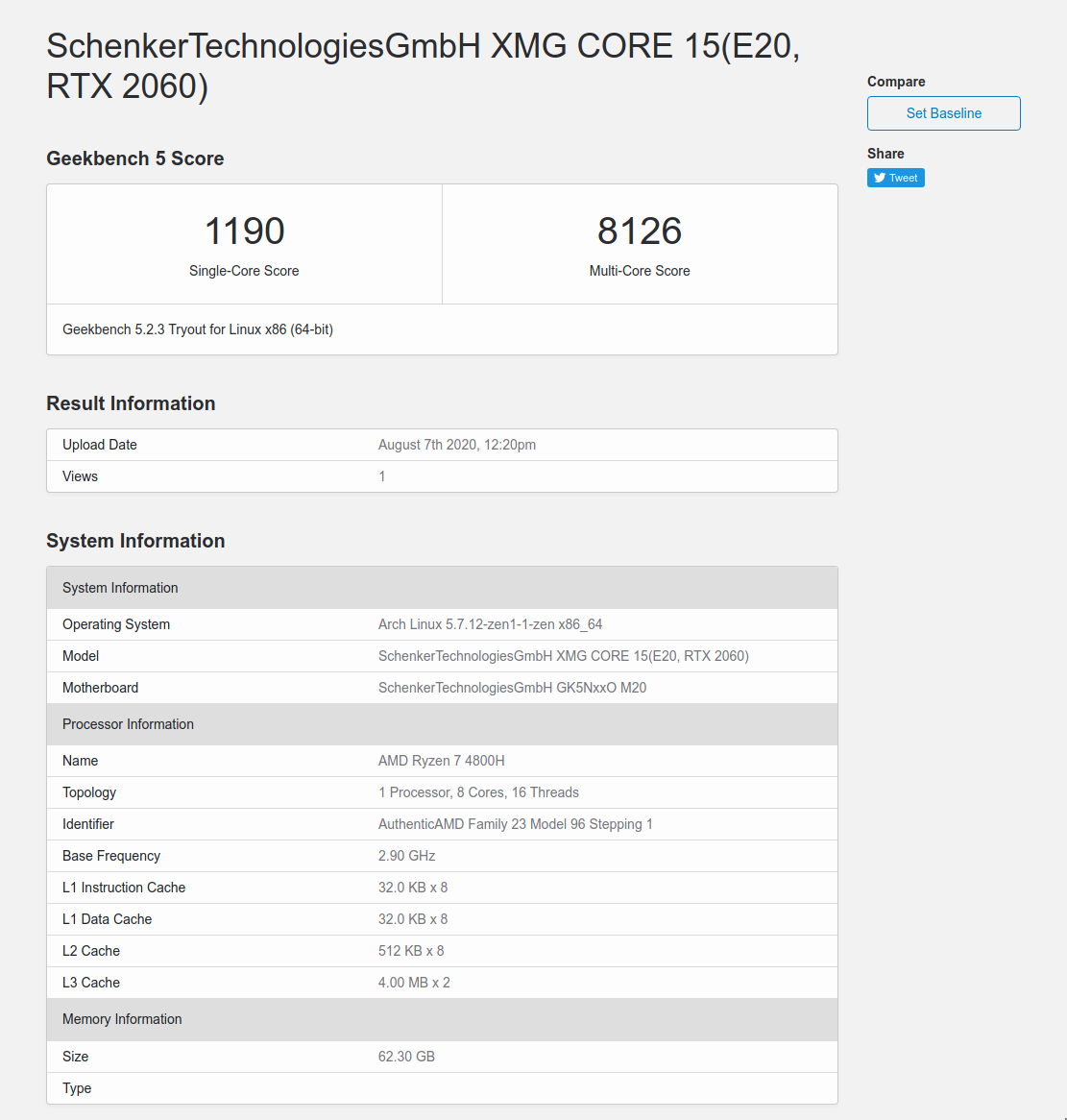Select the value August 7th 2020, 12:20pm
The height and width of the screenshot is (1120, 1067).
pyautogui.click(x=457, y=445)
